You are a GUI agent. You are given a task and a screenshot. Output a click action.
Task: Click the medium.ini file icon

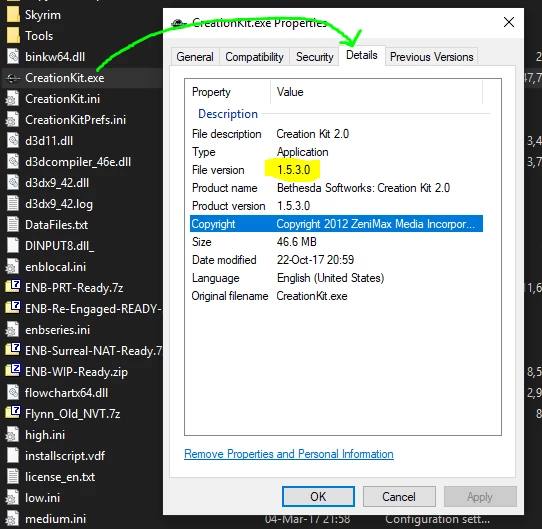point(13,519)
